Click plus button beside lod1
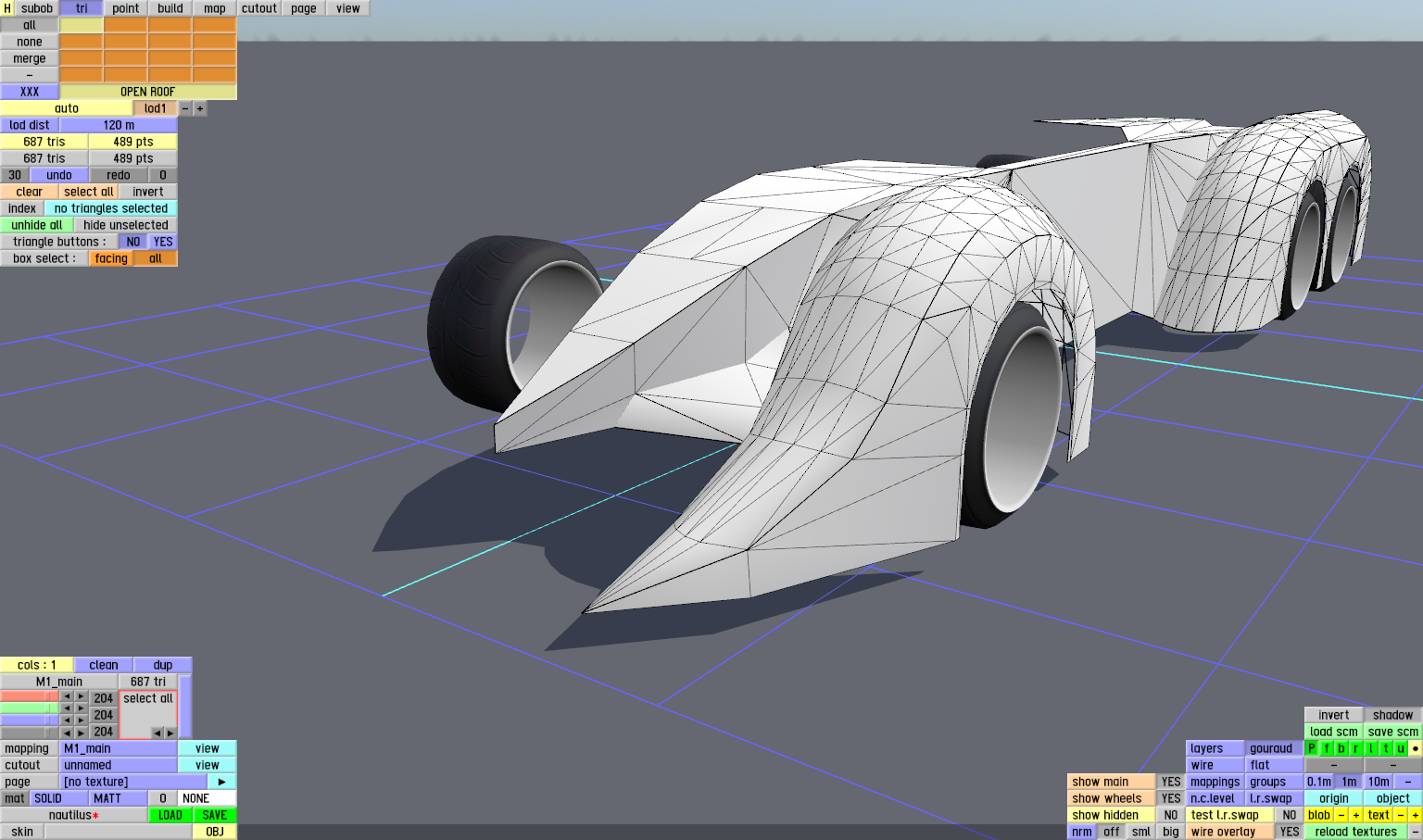This screenshot has width=1423, height=840. point(200,108)
